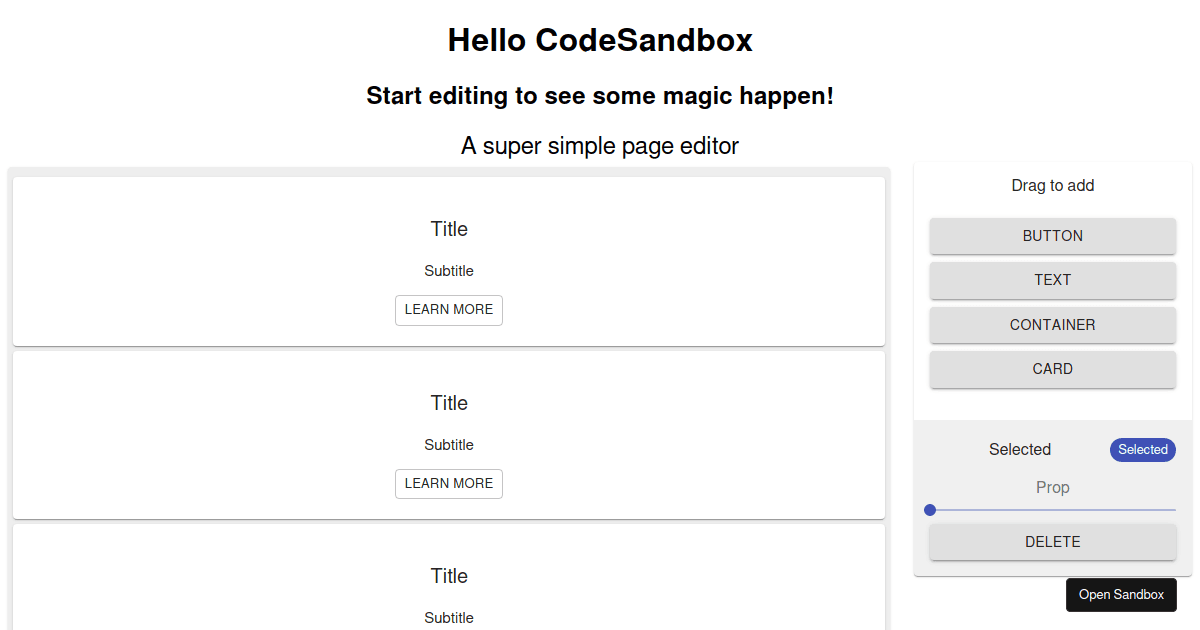Click LEARN MORE on the first card

click(448, 310)
